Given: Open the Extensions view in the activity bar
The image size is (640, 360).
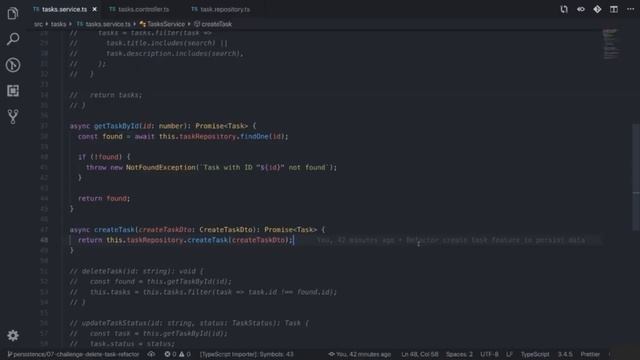Looking at the screenshot, I should 13,91.
